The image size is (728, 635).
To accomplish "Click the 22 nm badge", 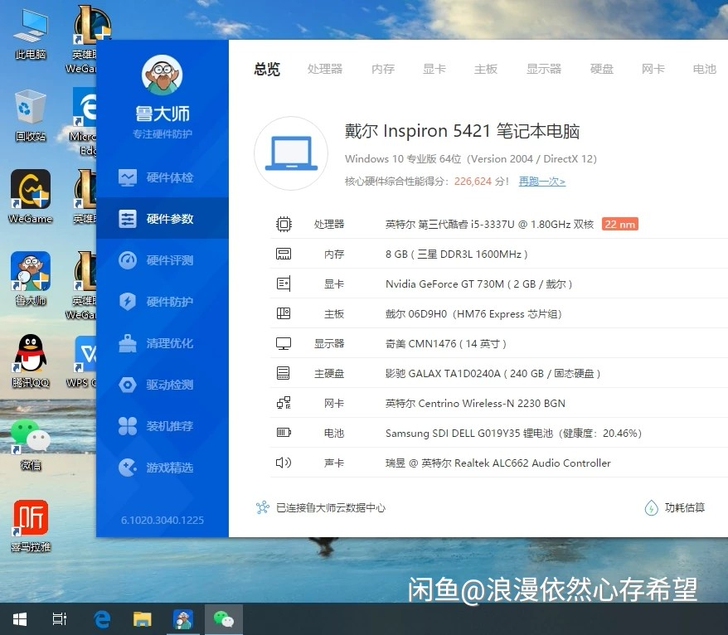I will point(620,224).
